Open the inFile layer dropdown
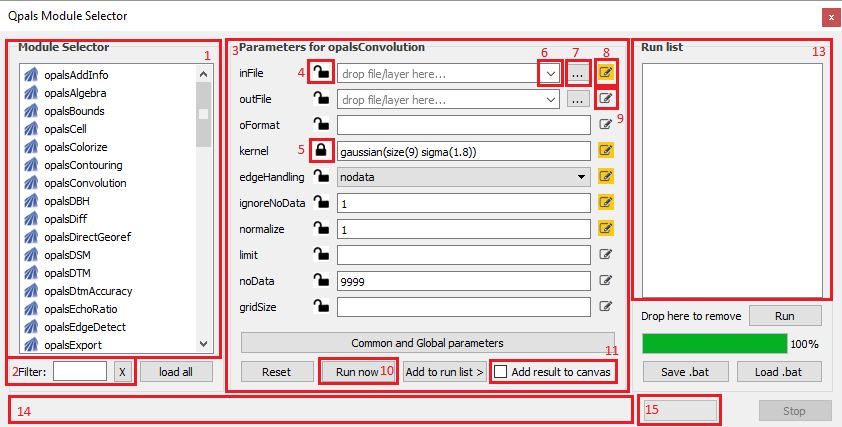The image size is (842, 427). 549,73
